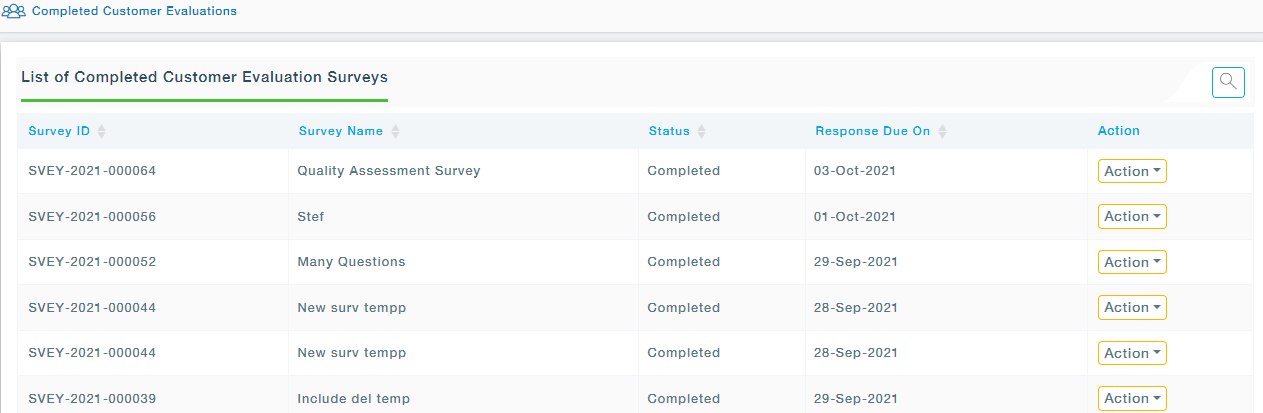This screenshot has height=413, width=1263.
Task: Click the Completed Customer Evaluations breadcrumb link
Action: tap(134, 12)
